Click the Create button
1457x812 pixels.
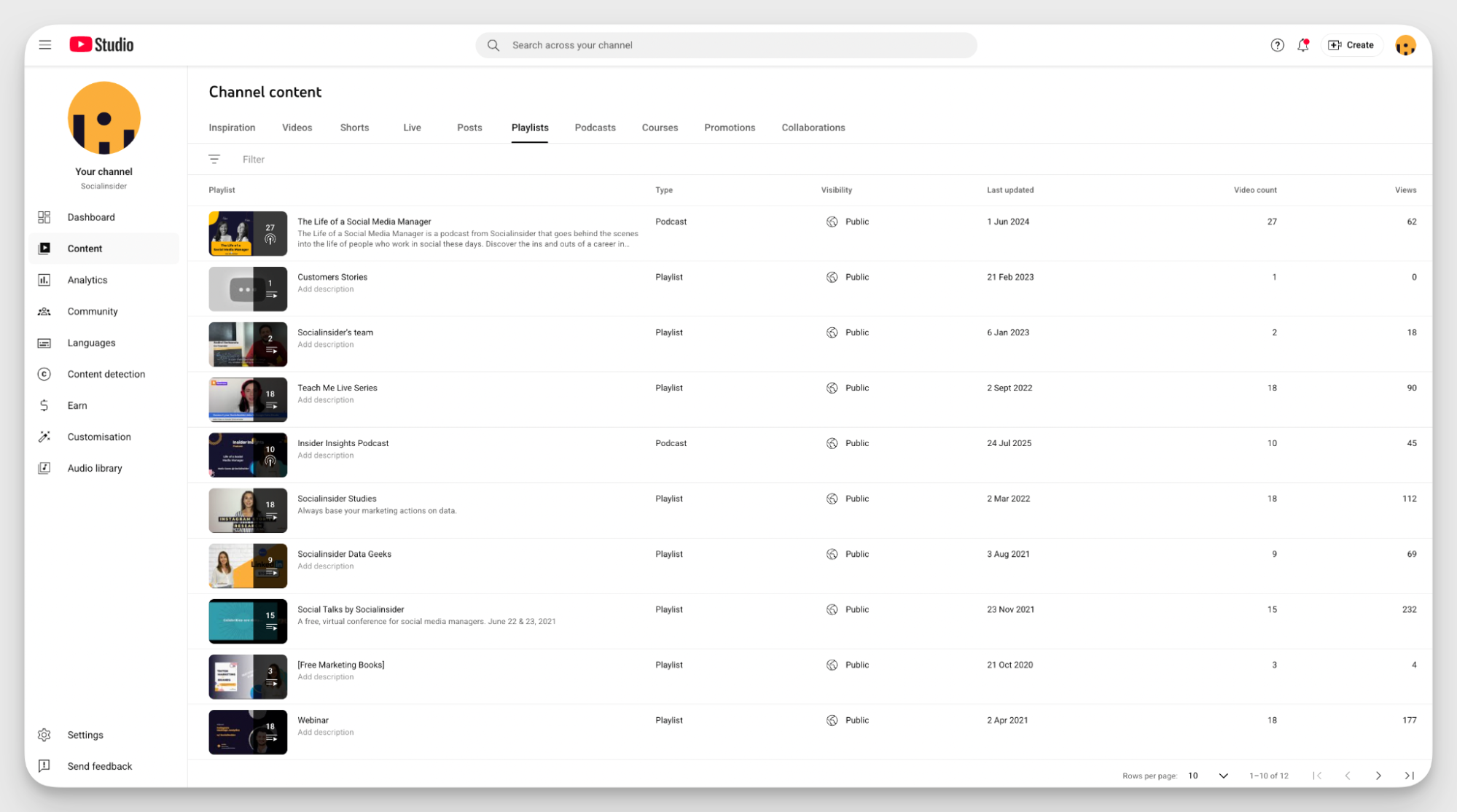pos(1351,44)
